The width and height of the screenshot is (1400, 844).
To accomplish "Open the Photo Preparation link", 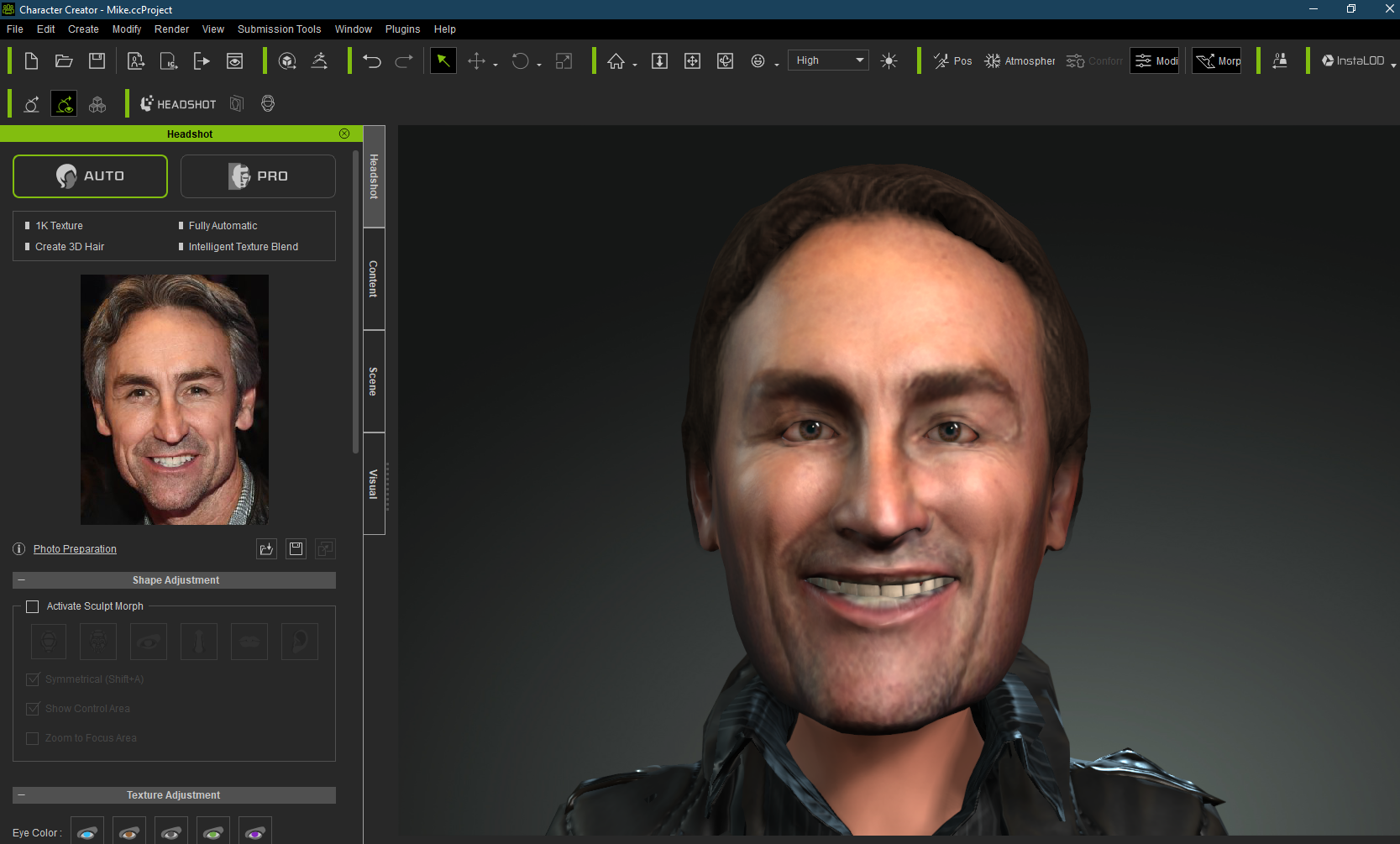I will coord(75,549).
